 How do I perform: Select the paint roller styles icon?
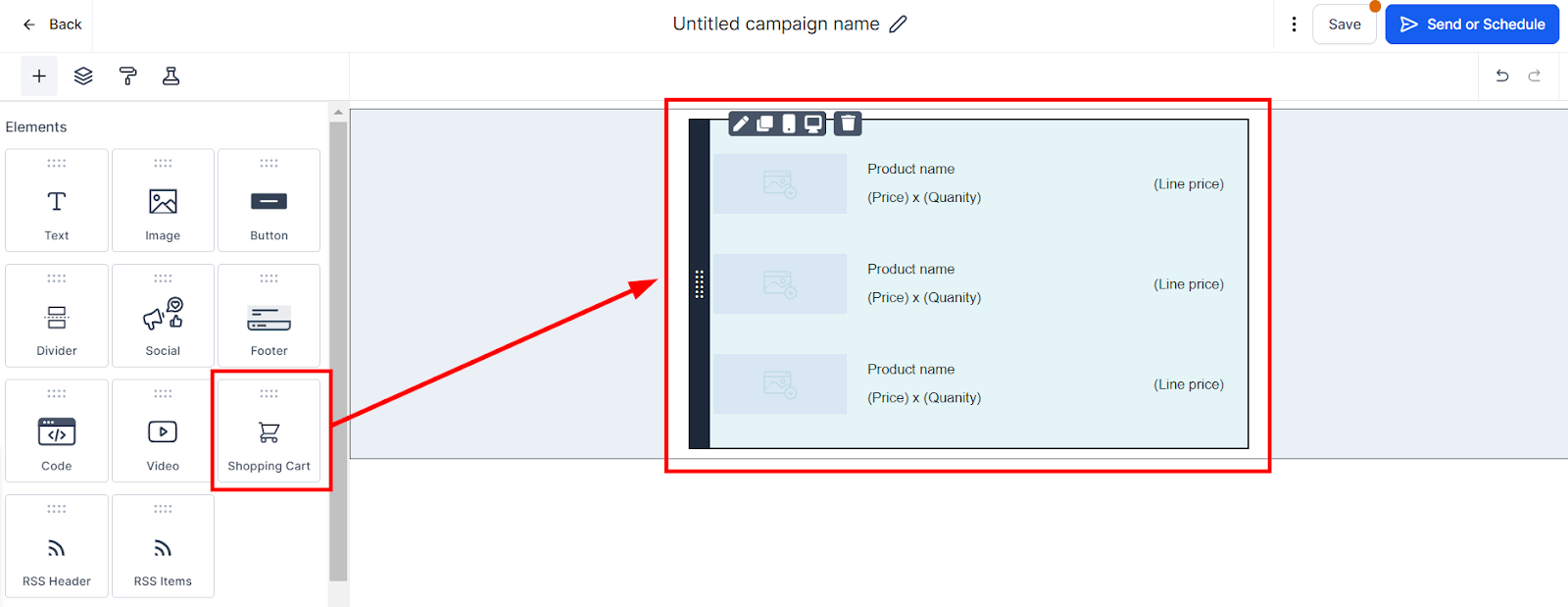[127, 76]
